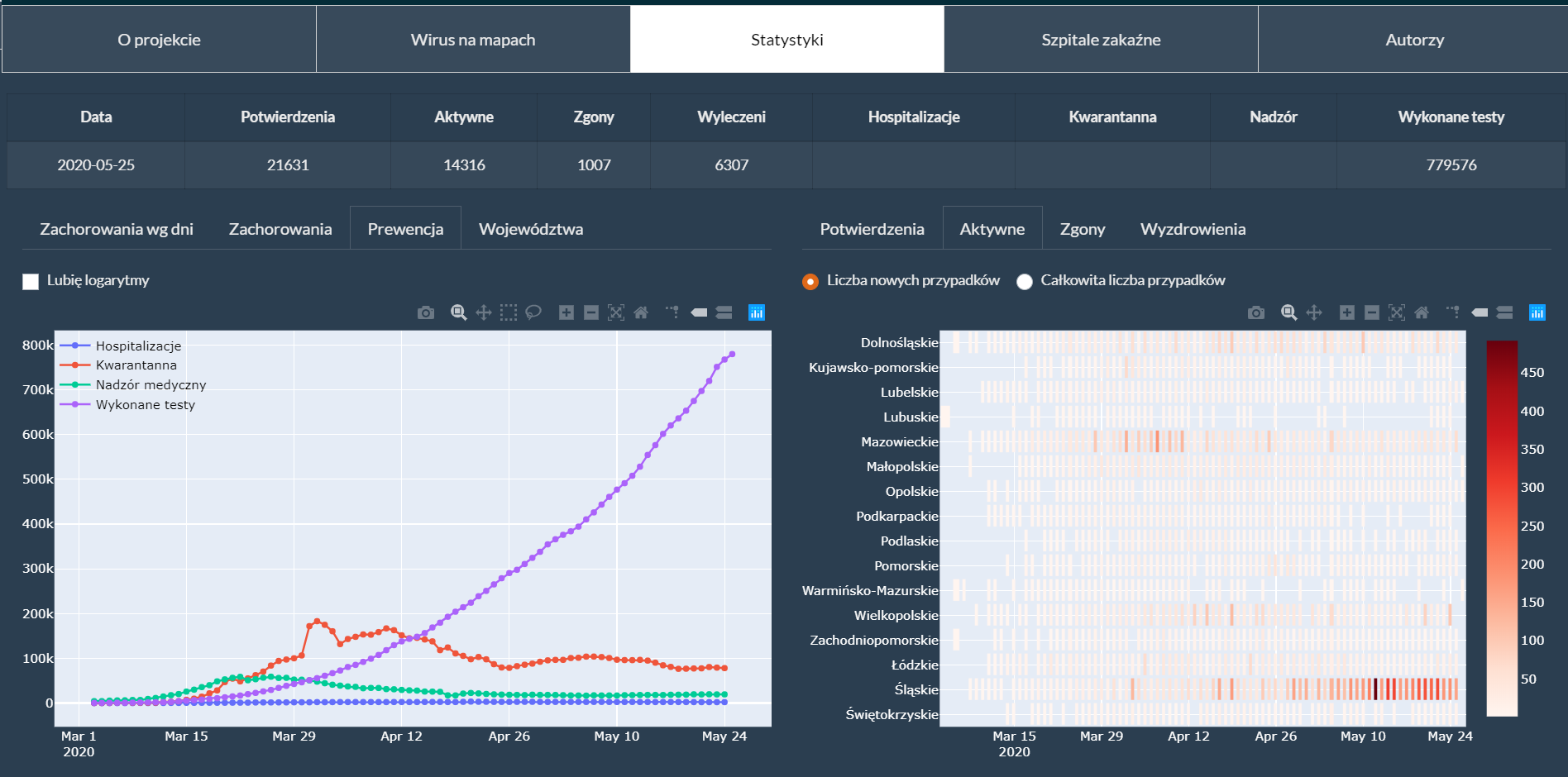Toggle spike lines on the heatmap
This screenshot has height=777, width=1568.
(x=1453, y=312)
